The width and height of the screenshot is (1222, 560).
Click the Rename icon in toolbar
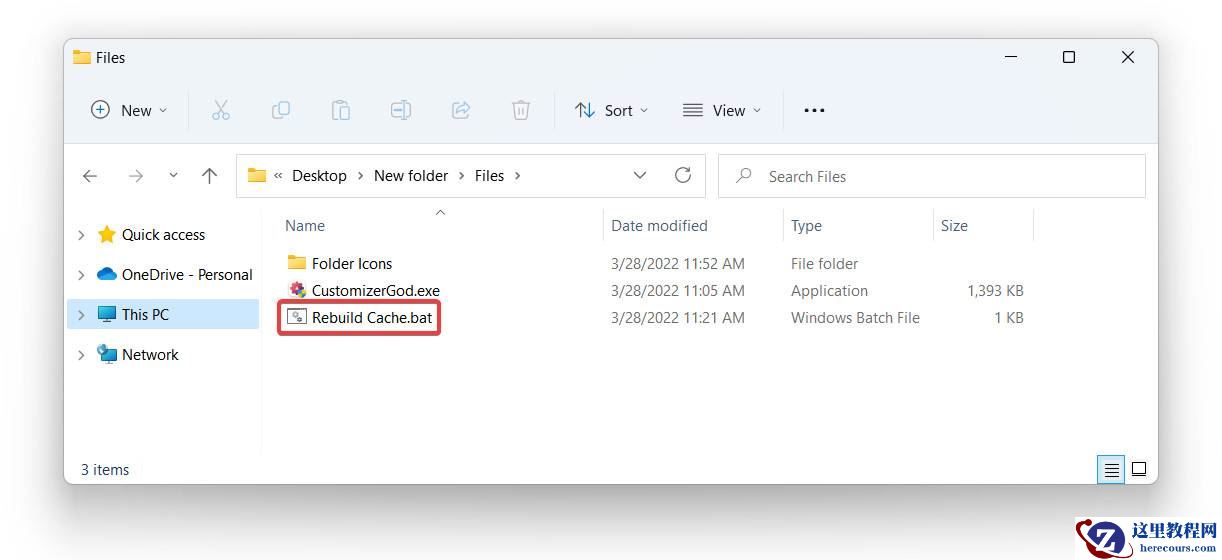coord(401,110)
